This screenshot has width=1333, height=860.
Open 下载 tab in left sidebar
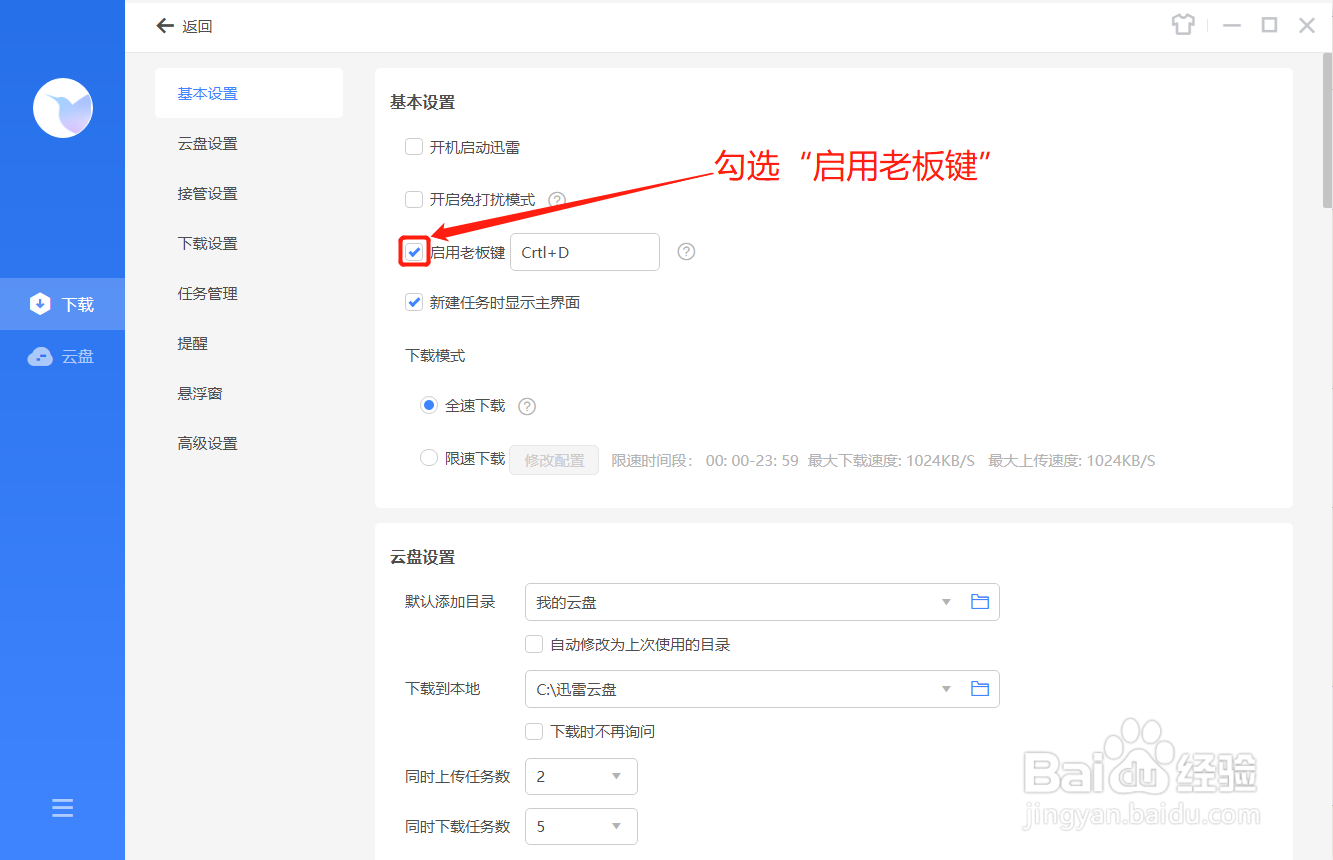pos(62,304)
